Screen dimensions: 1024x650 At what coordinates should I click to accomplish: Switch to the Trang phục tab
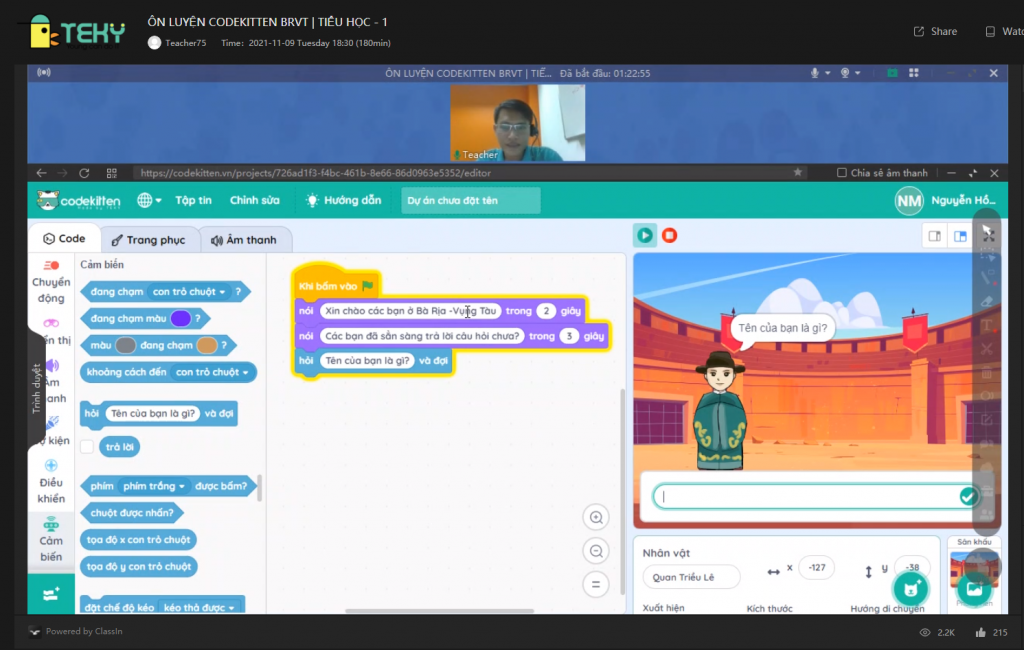coord(147,240)
